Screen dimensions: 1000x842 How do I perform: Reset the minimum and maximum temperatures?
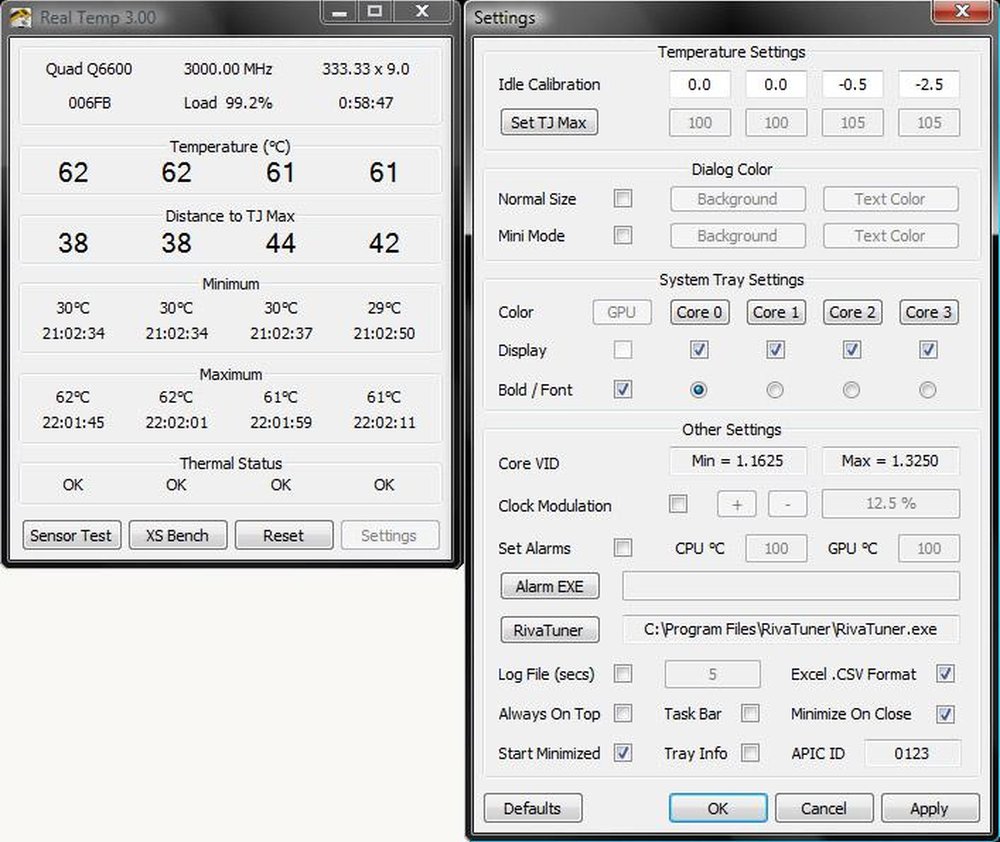point(284,535)
